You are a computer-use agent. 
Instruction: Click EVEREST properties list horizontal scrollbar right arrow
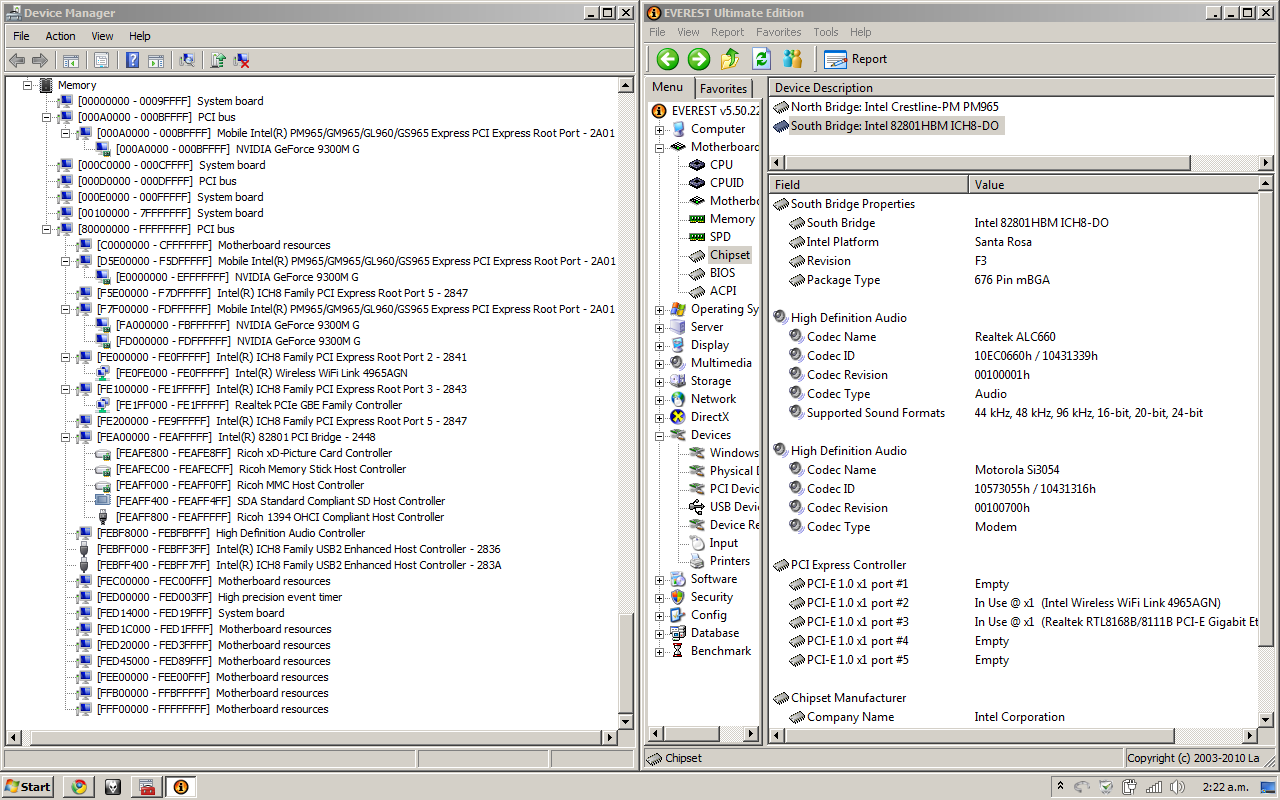click(1250, 735)
